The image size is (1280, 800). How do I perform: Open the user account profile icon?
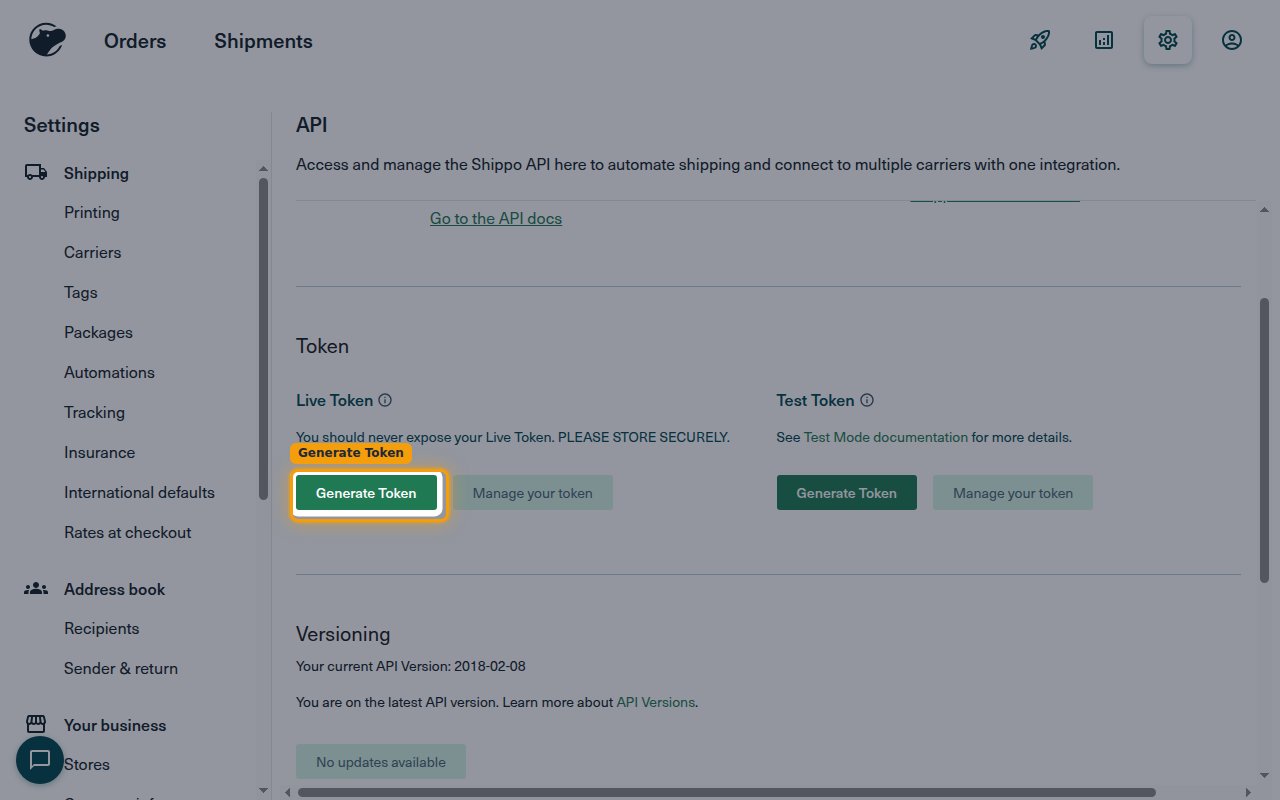tap(1232, 40)
